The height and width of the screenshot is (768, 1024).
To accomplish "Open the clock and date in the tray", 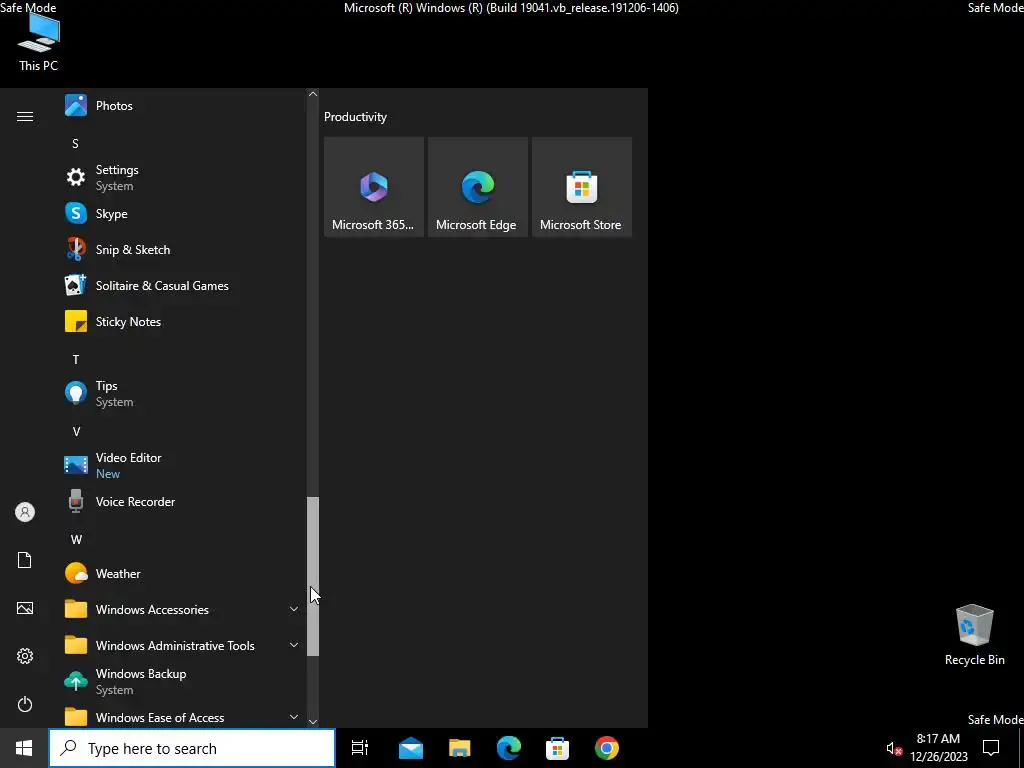I will (x=938, y=748).
